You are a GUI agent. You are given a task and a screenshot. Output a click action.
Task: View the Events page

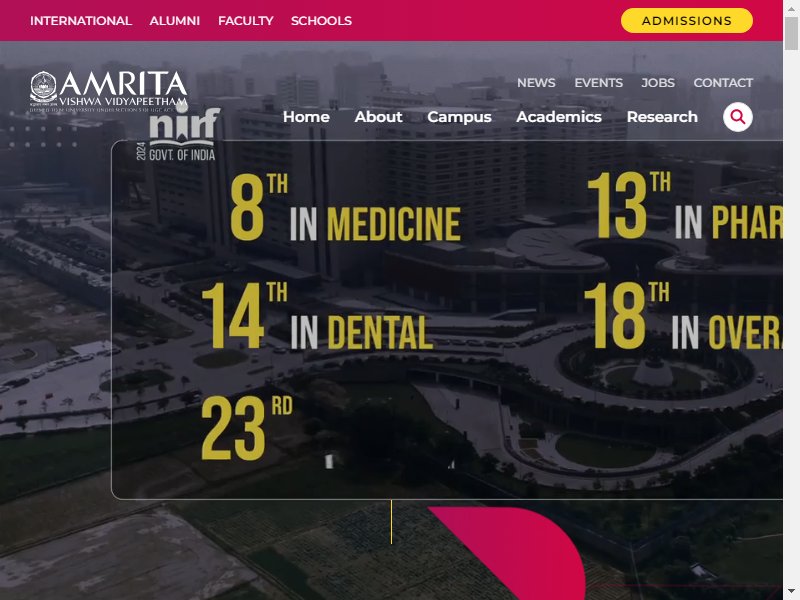tap(598, 83)
